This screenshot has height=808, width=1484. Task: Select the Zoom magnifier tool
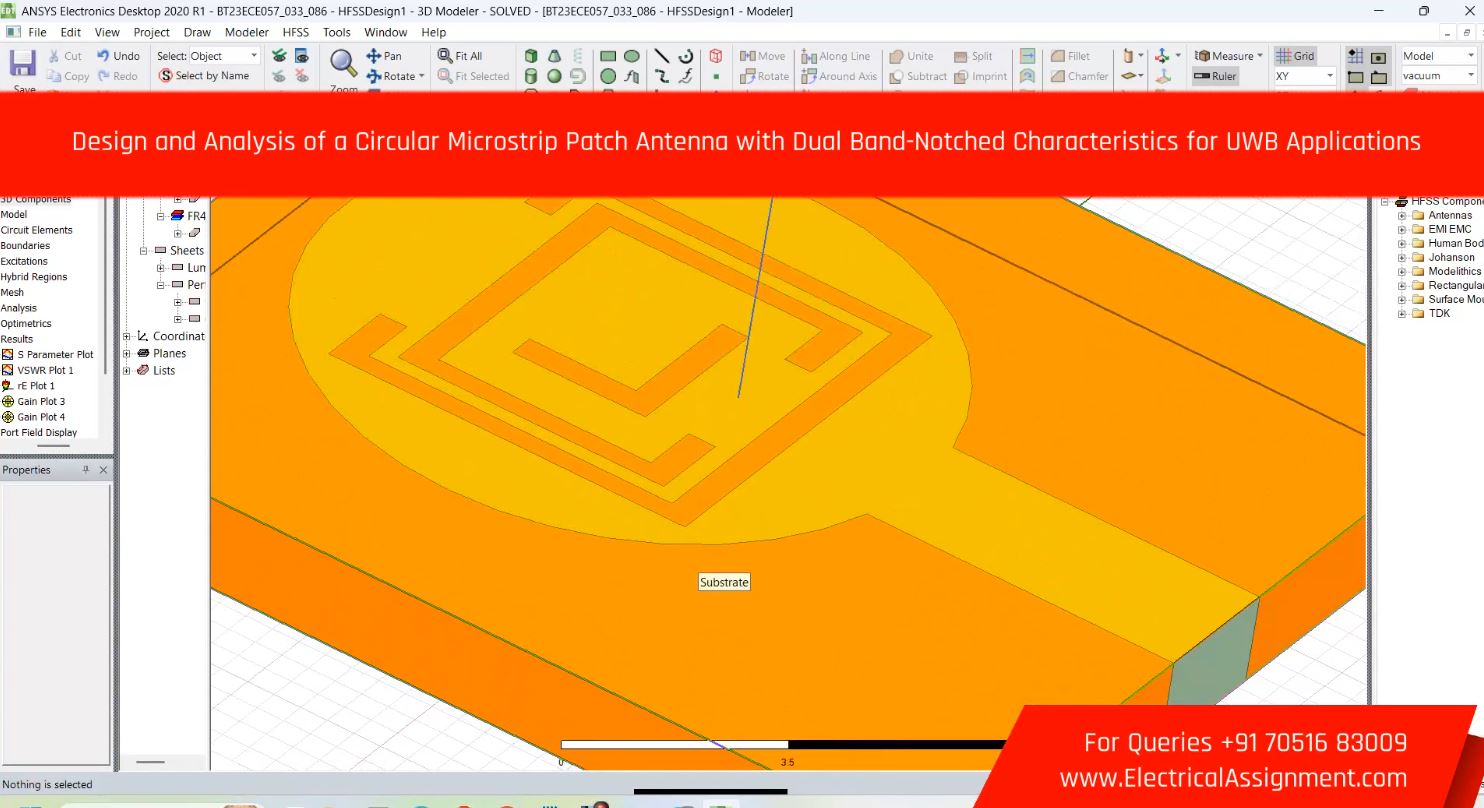coord(343,65)
